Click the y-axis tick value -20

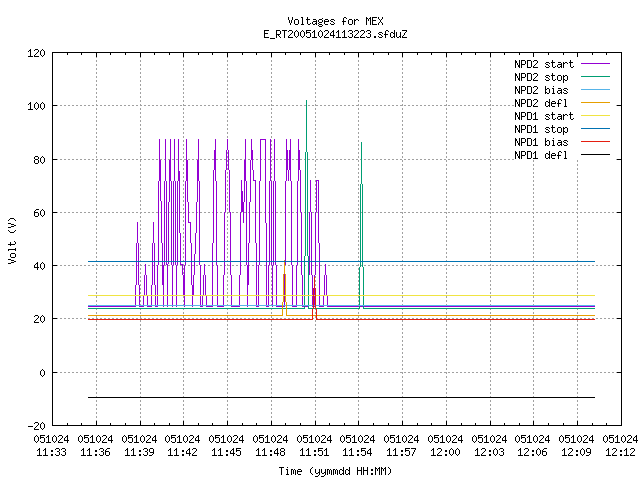point(36,426)
